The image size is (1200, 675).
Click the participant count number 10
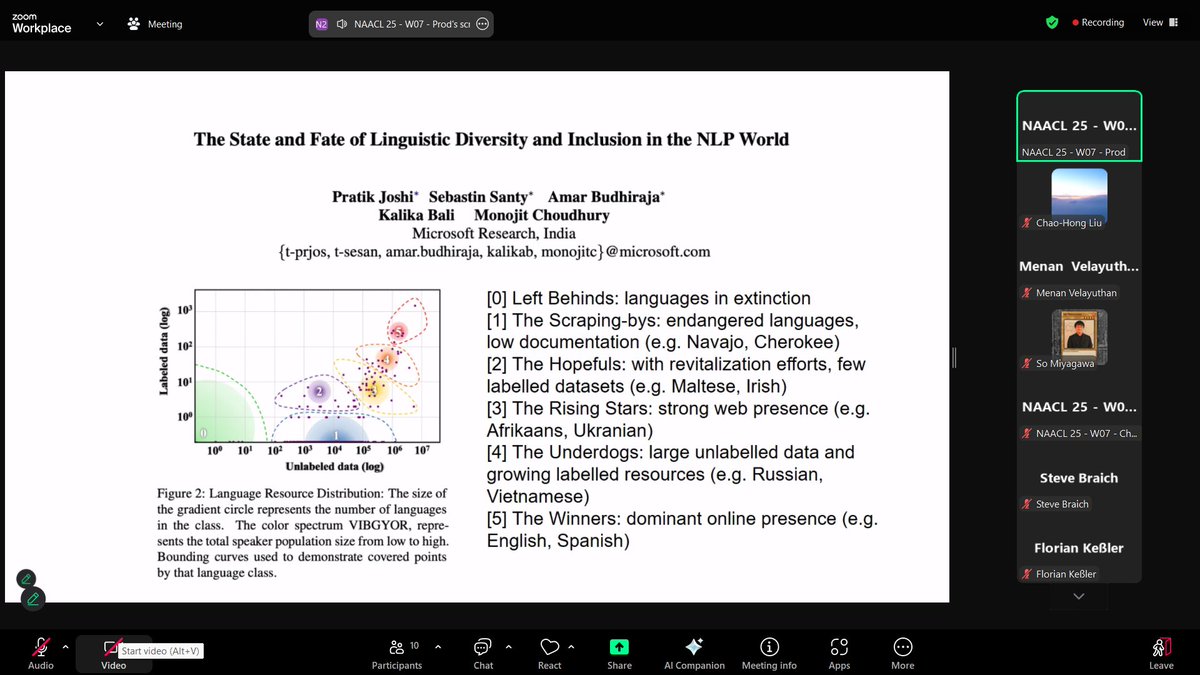[x=414, y=645]
